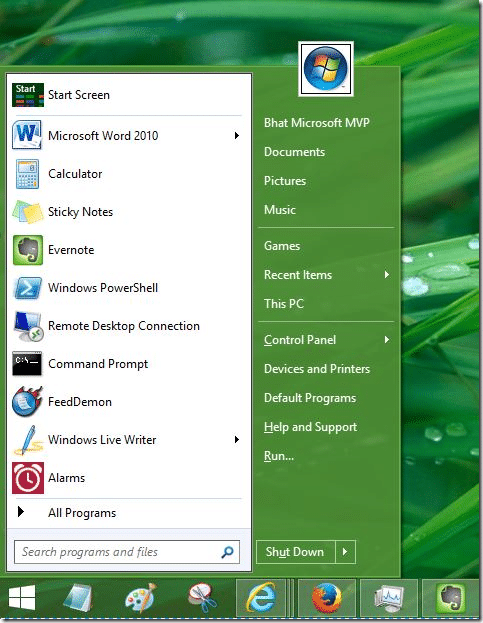The width and height of the screenshot is (483, 623).
Task: Click the Windows Start button on taskbar
Action: [x=22, y=598]
